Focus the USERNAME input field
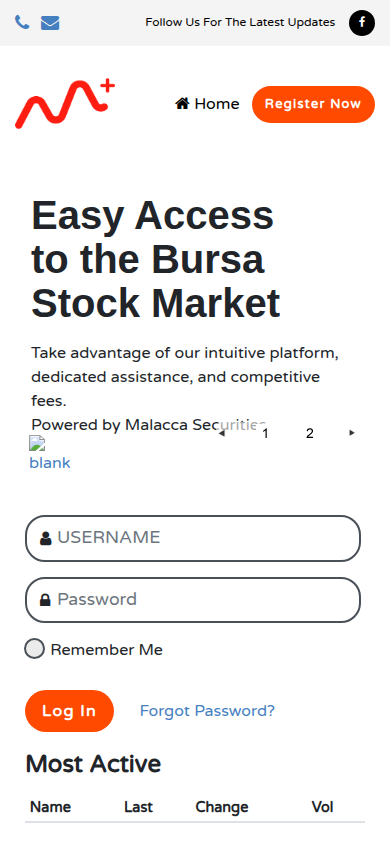This screenshot has width=390, height=844. tap(193, 538)
